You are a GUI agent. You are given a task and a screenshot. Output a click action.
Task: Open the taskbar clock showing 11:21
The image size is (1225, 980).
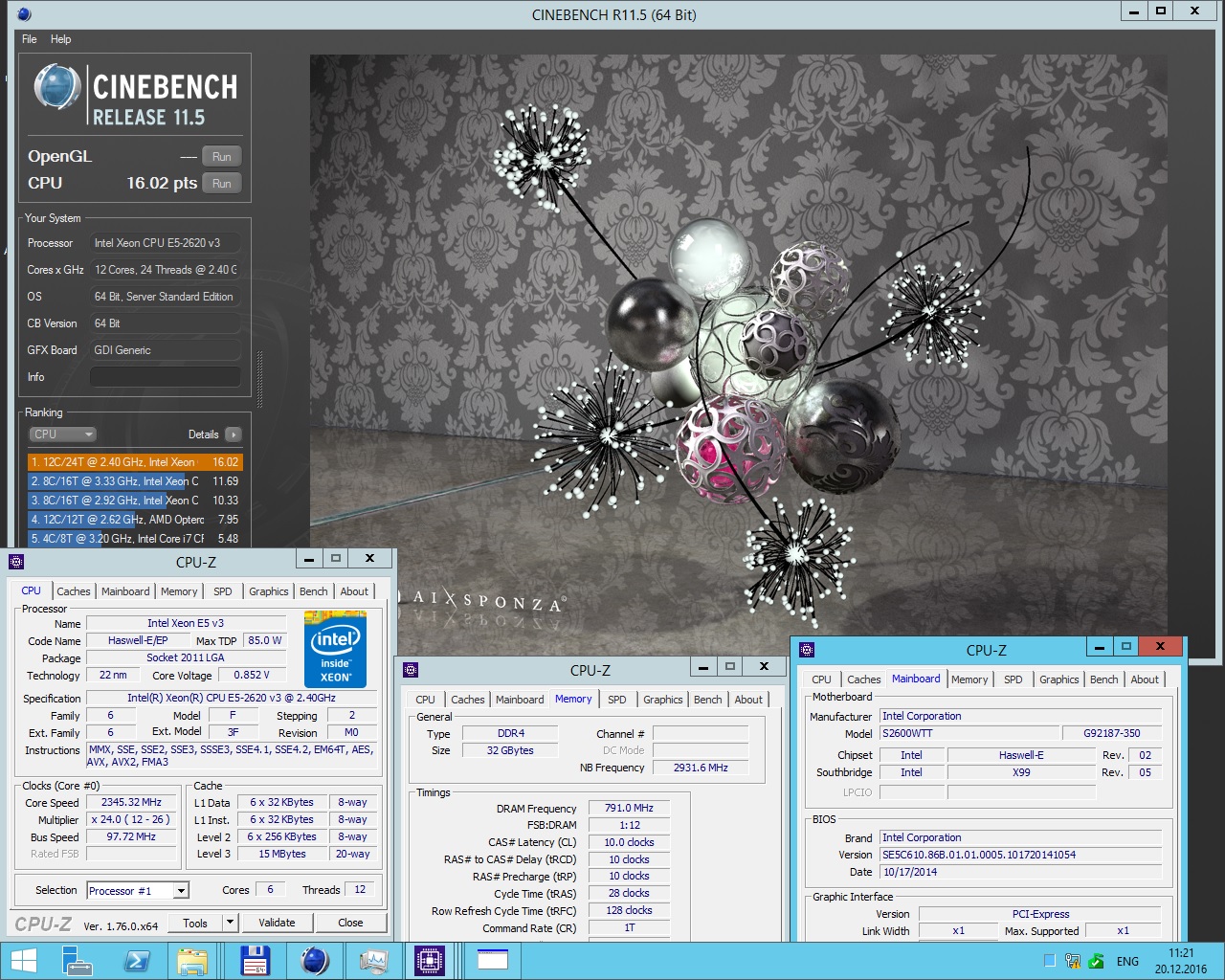pyautogui.click(x=1181, y=961)
